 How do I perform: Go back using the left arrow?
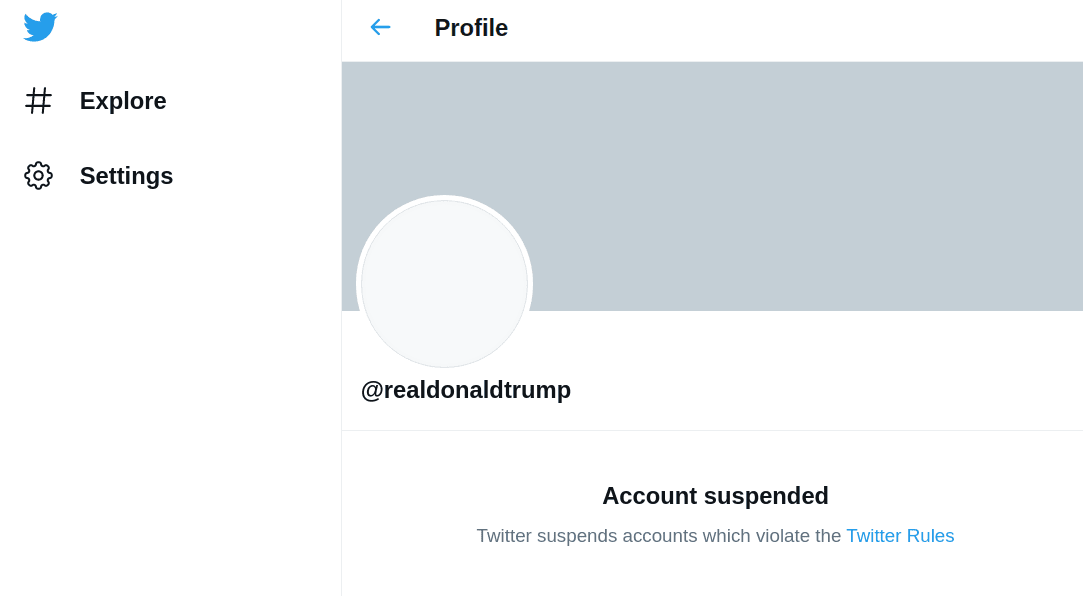tap(380, 27)
